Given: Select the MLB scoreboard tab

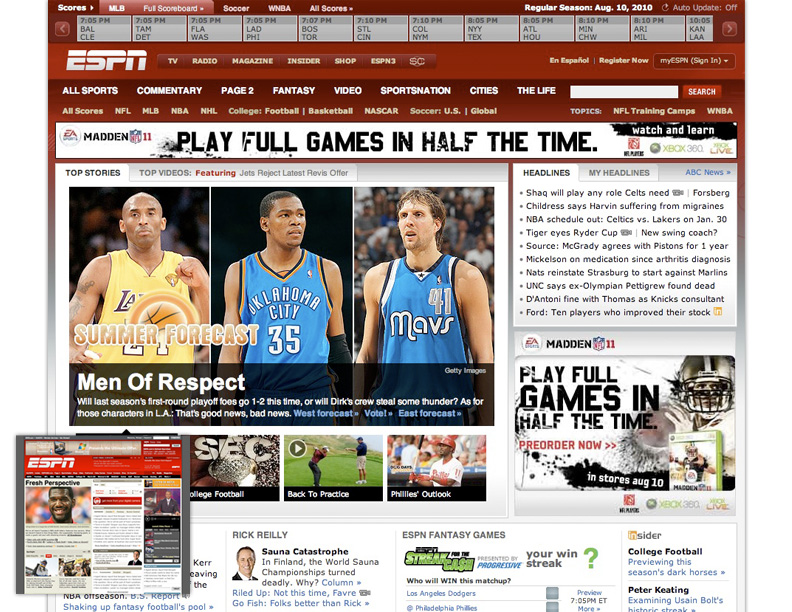Looking at the screenshot, I should pyautogui.click(x=117, y=8).
